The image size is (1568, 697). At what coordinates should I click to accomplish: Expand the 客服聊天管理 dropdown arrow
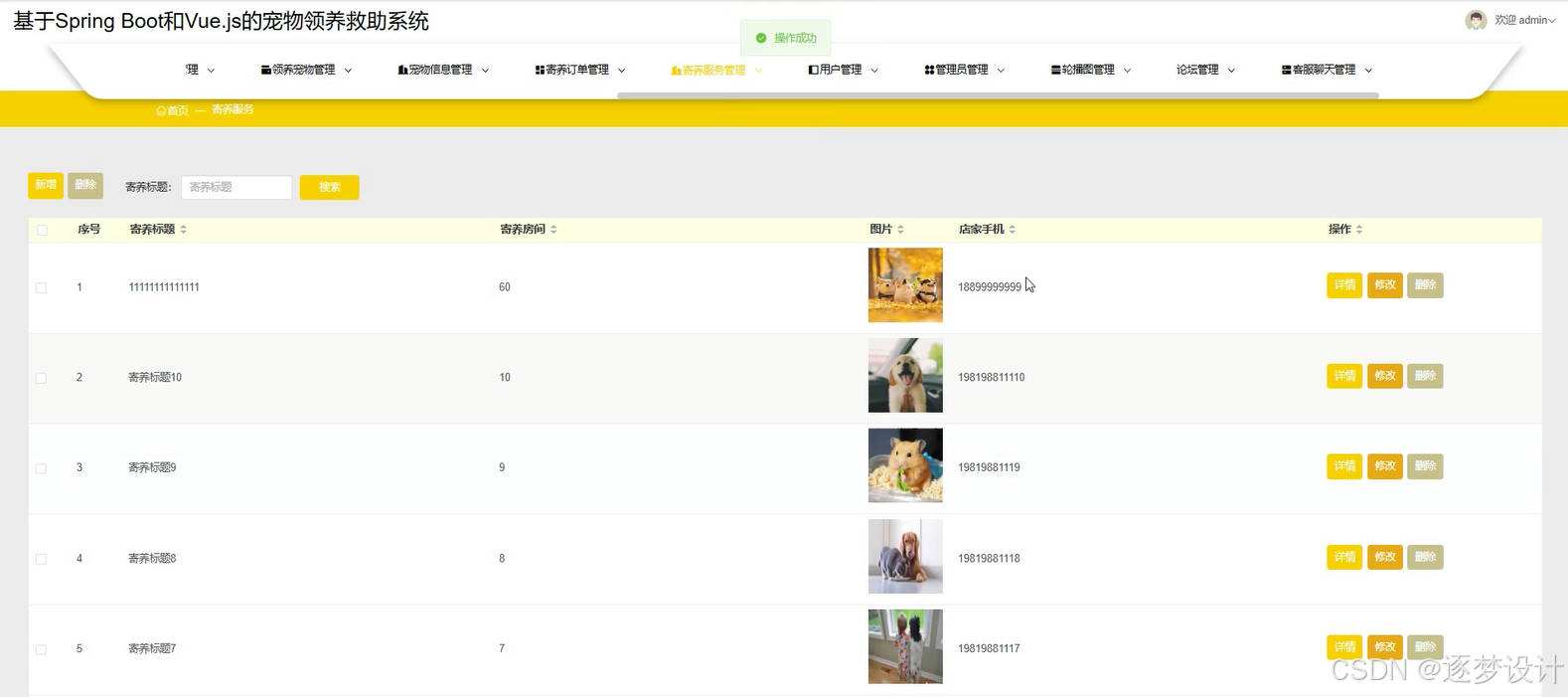1368,71
